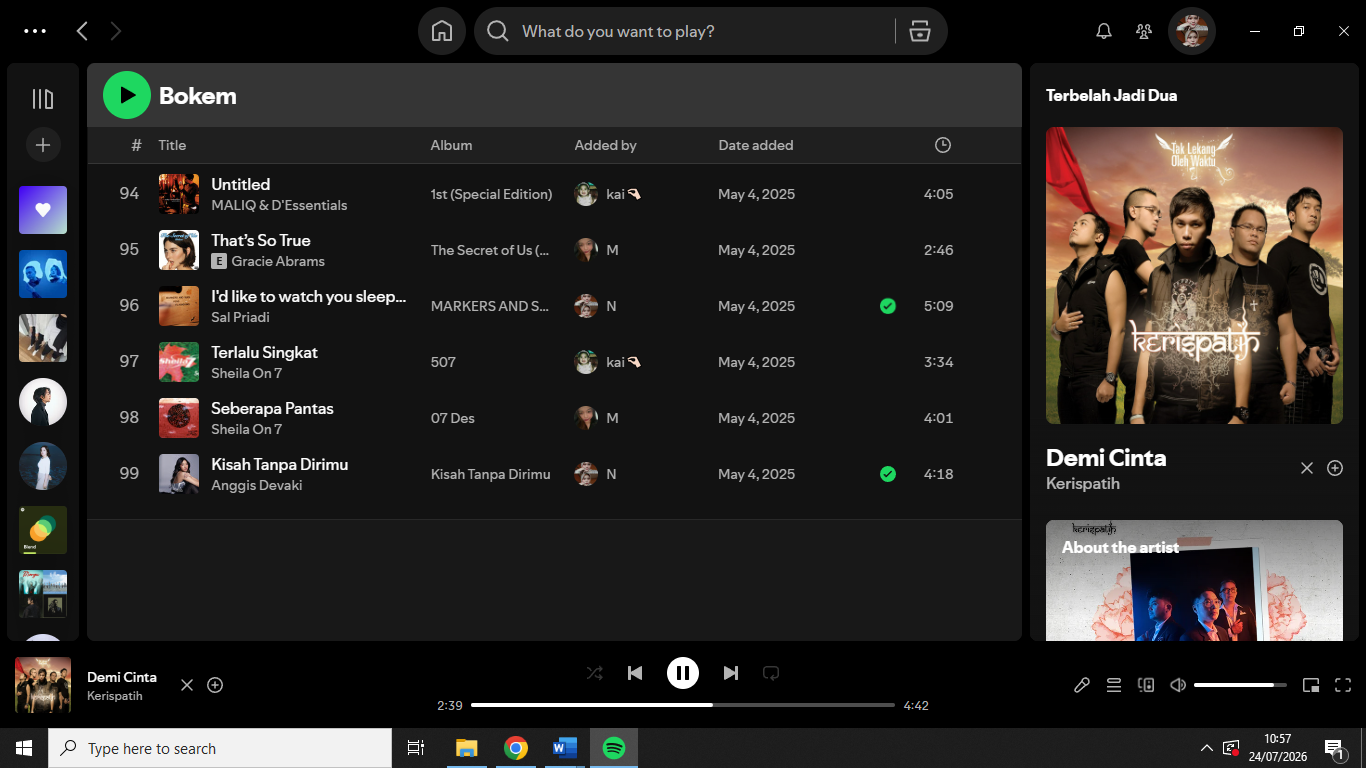Open artist Anggis Devaki

point(256,485)
